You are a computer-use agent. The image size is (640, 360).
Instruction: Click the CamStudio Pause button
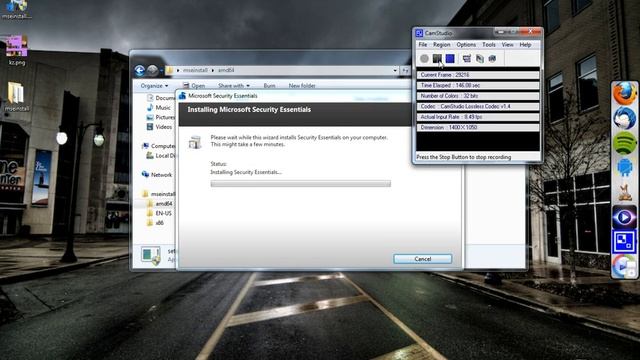click(437, 59)
